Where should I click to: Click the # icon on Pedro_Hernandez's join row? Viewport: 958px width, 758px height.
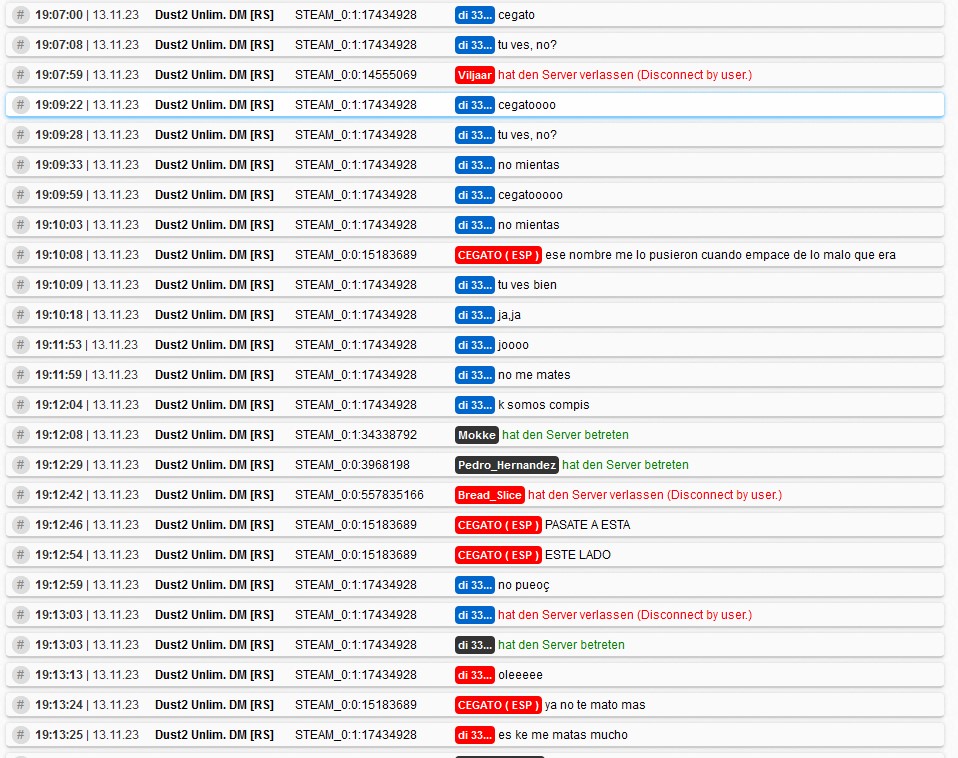point(20,465)
